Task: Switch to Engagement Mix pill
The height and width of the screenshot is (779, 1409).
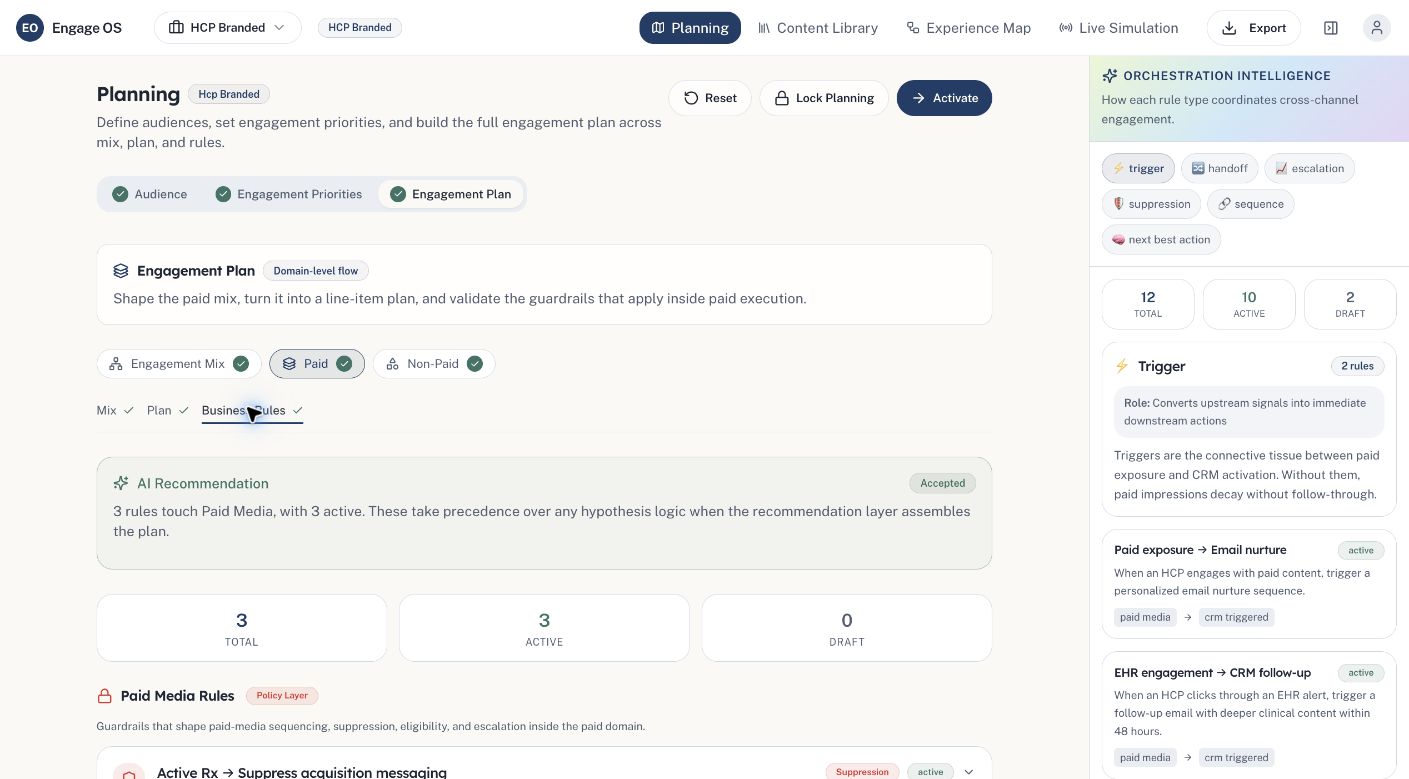Action: pos(179,364)
